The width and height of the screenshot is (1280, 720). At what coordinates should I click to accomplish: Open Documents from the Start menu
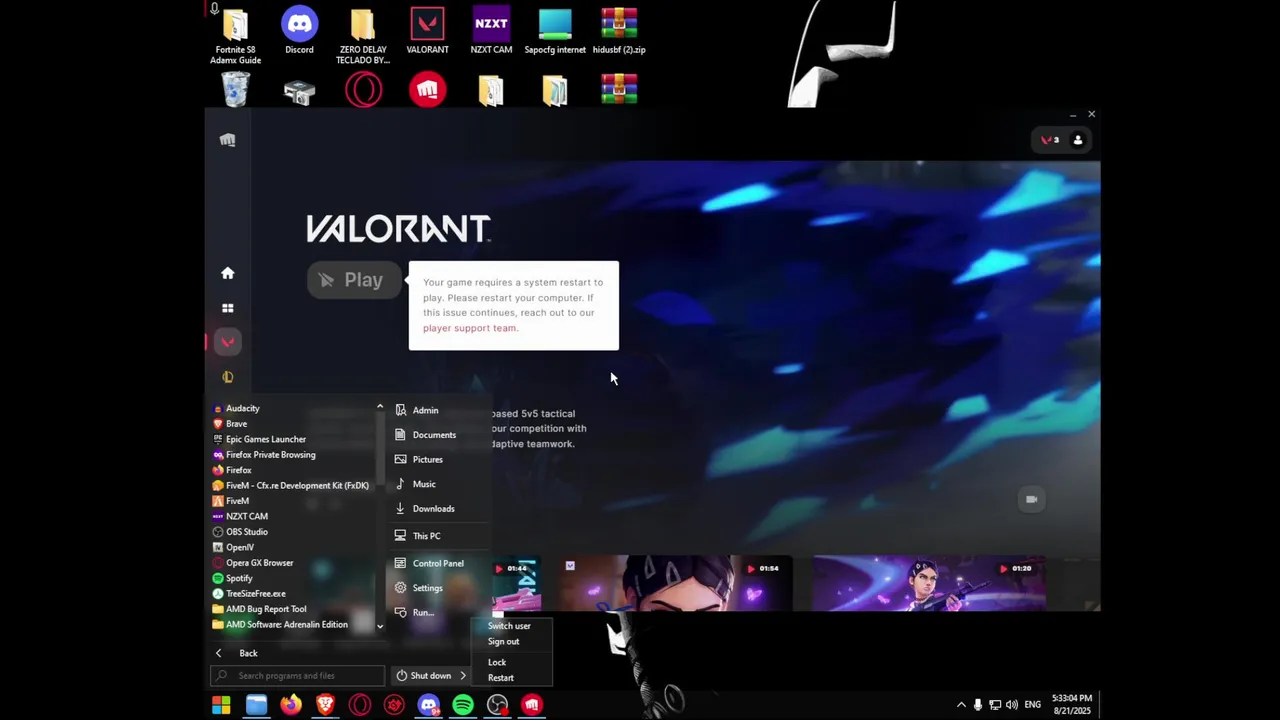tap(434, 435)
